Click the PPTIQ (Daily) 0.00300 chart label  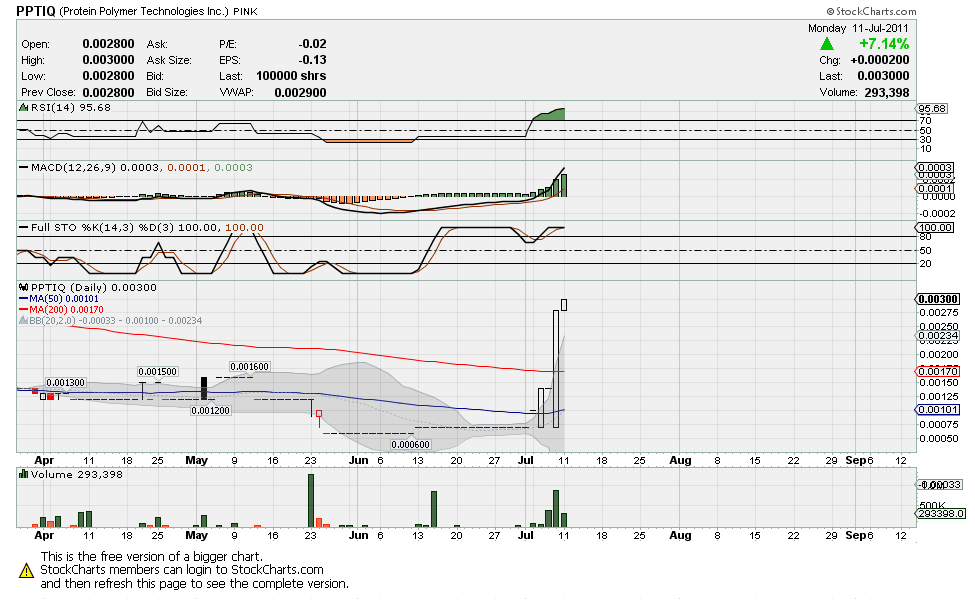coord(94,287)
